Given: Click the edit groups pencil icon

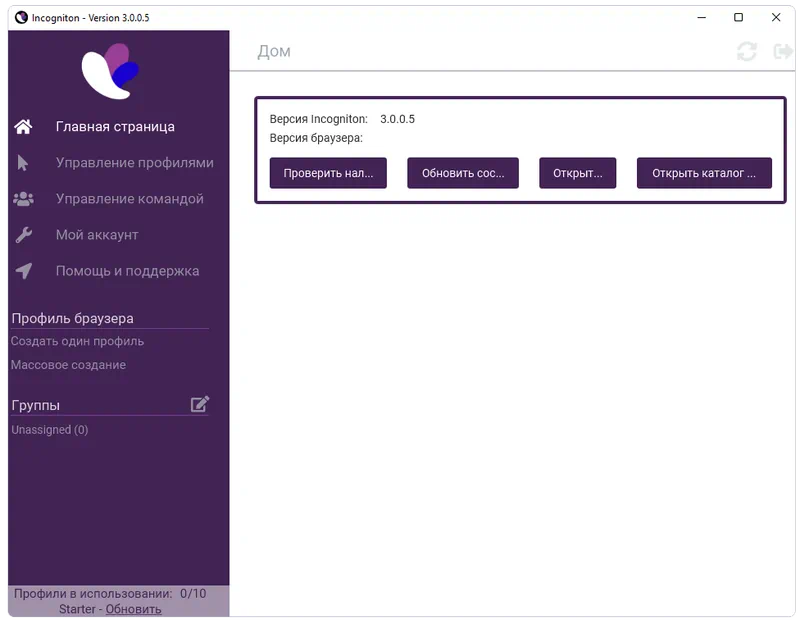Looking at the screenshot, I should point(200,404).
